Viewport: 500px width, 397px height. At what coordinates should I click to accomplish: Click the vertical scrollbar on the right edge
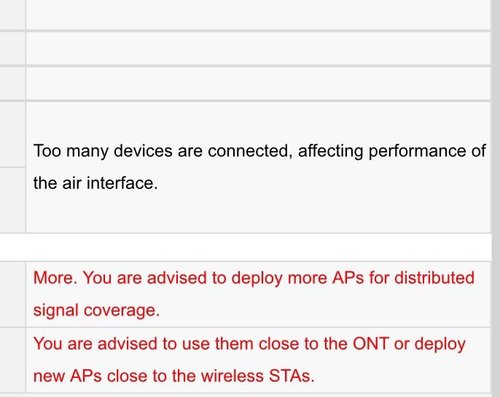click(496, 198)
